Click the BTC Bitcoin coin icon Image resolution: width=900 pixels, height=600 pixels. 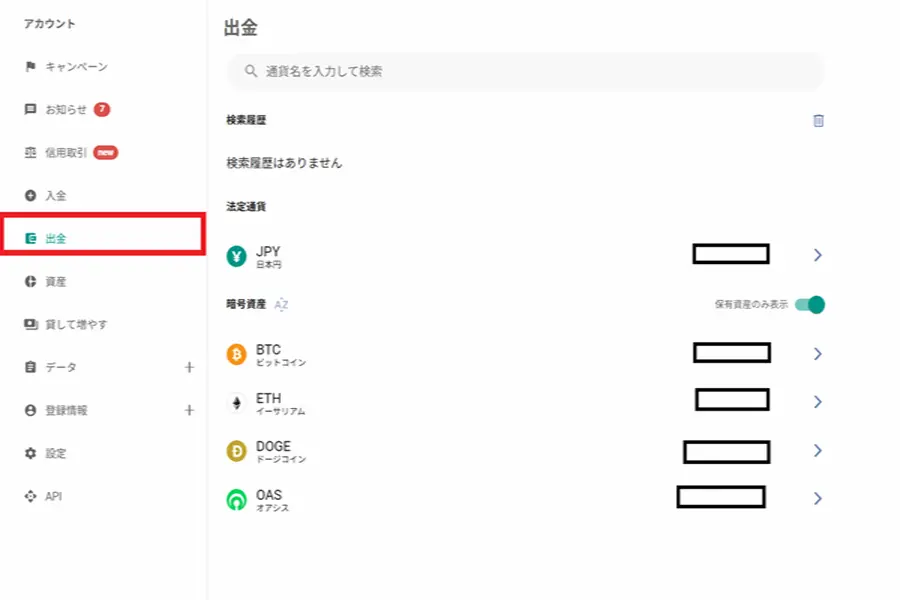click(x=237, y=353)
